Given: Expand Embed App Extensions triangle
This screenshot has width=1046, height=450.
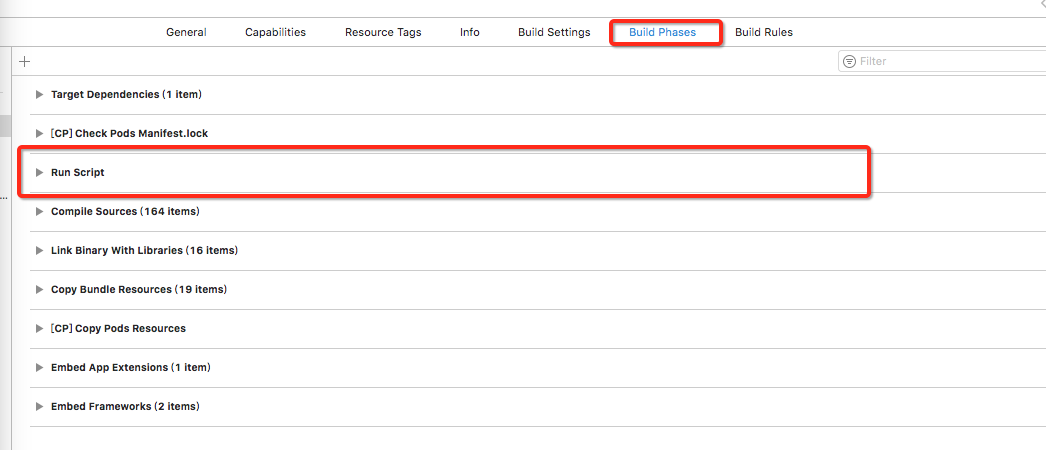Looking at the screenshot, I should [x=39, y=367].
